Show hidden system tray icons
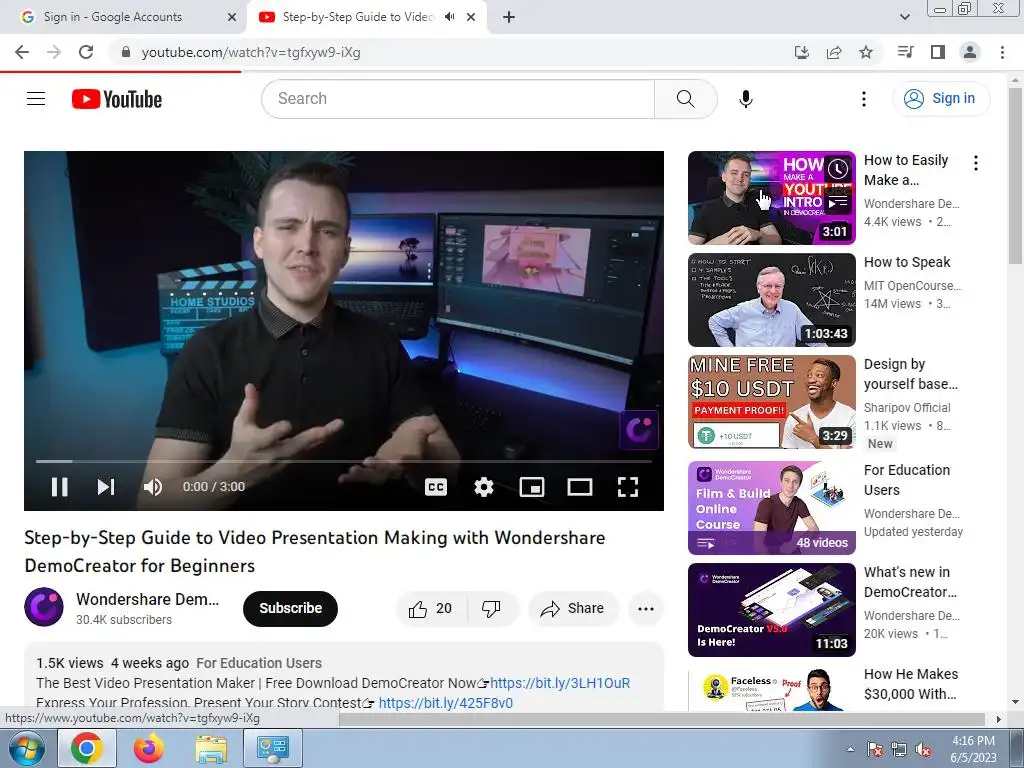This screenshot has height=768, width=1024. [x=850, y=750]
